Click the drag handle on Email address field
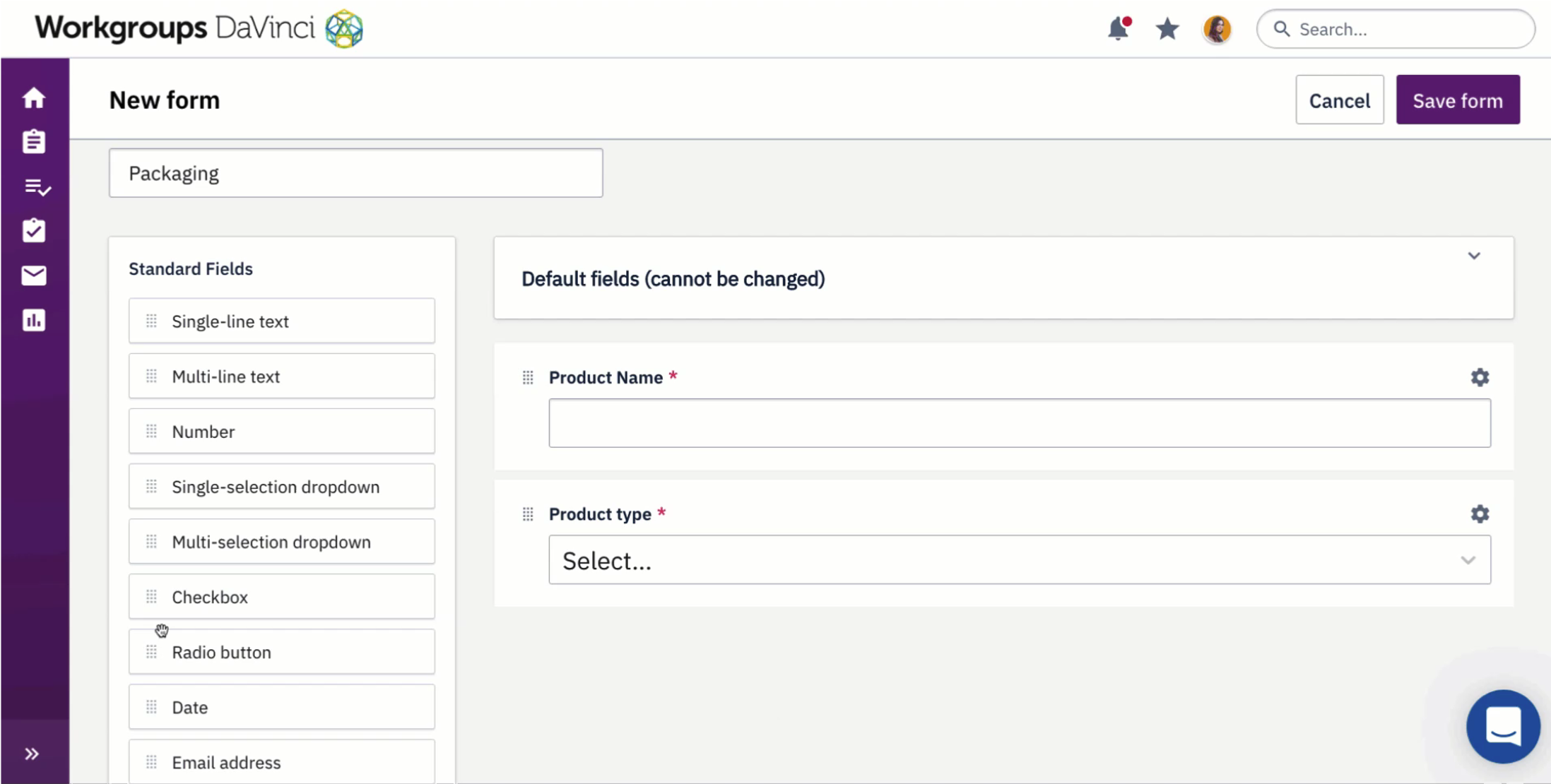1551x784 pixels. click(x=151, y=762)
